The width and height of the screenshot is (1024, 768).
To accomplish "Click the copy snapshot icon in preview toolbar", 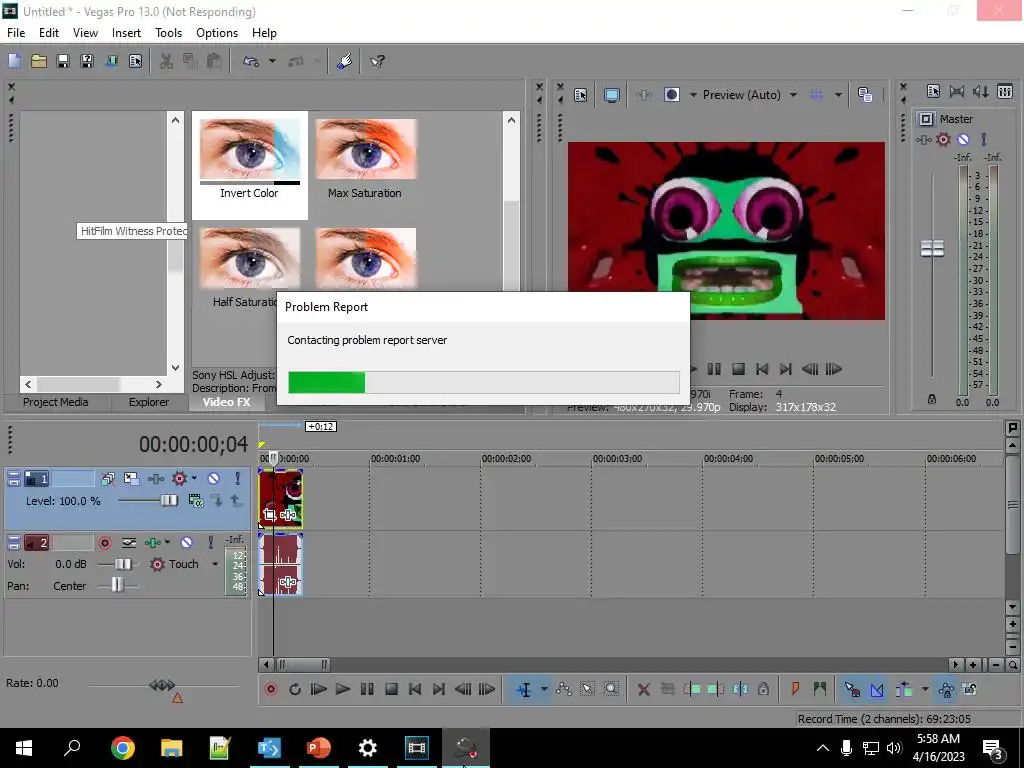I will pos(865,95).
